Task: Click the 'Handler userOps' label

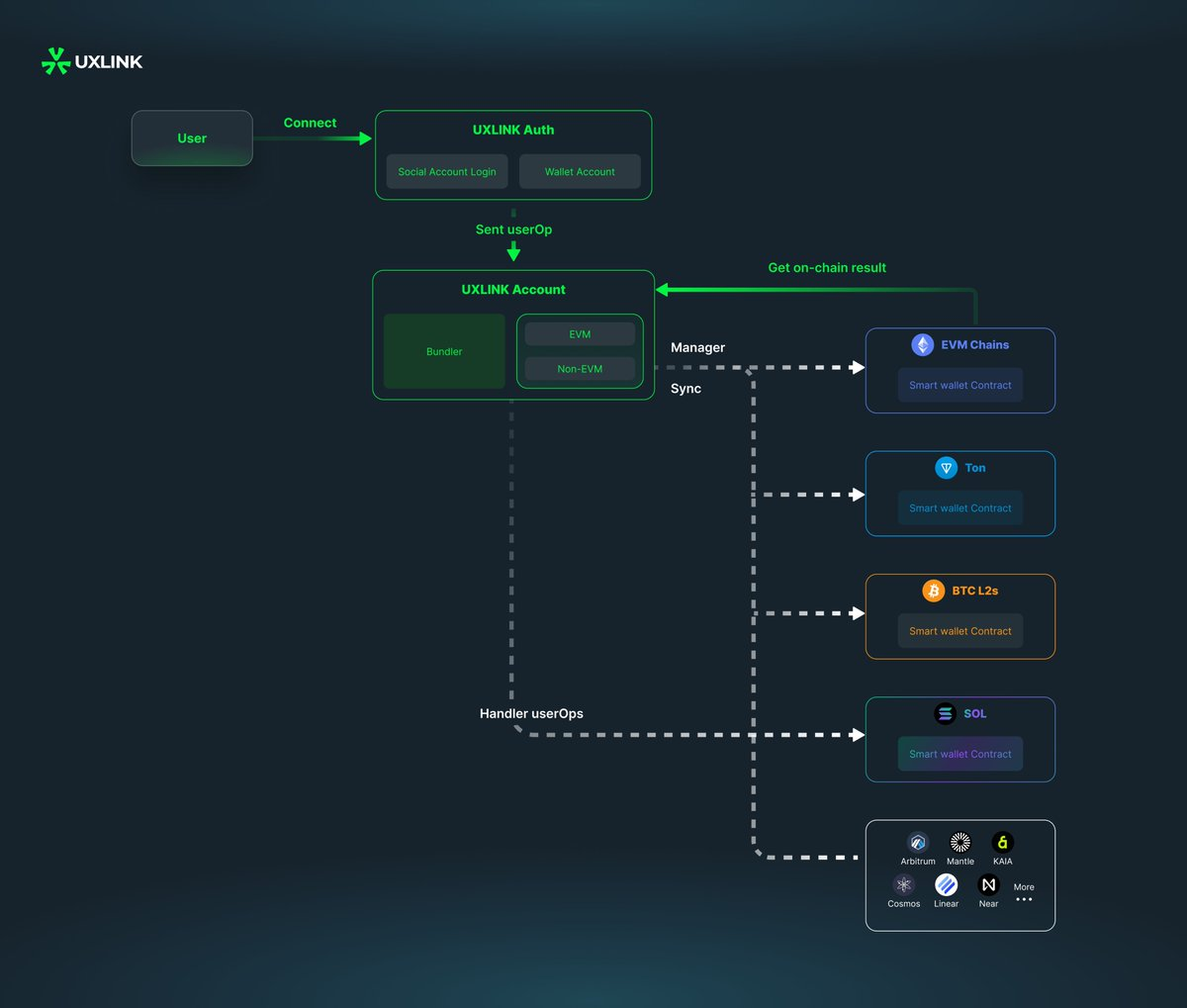Action: click(531, 713)
